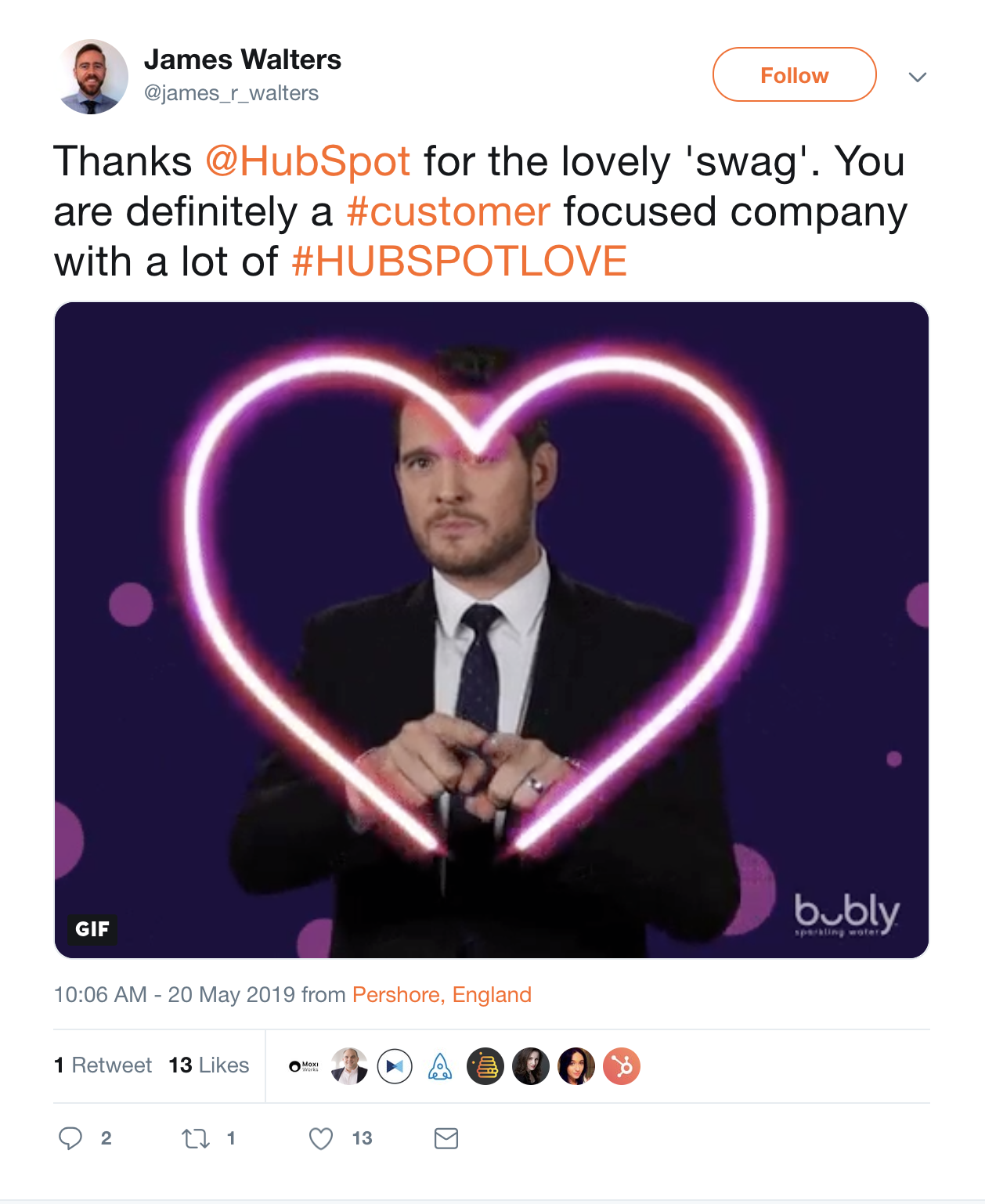Open the #HUBSPOTLOVE hashtag link
This screenshot has width=985, height=1204.
pos(460,261)
